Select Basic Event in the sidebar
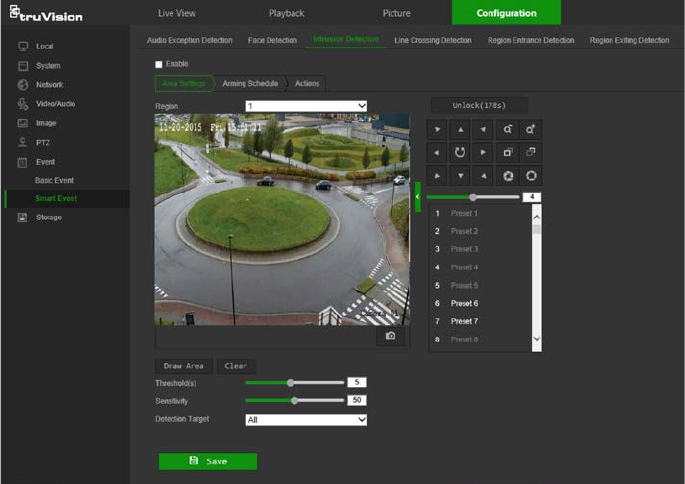685x484 pixels. [54, 180]
